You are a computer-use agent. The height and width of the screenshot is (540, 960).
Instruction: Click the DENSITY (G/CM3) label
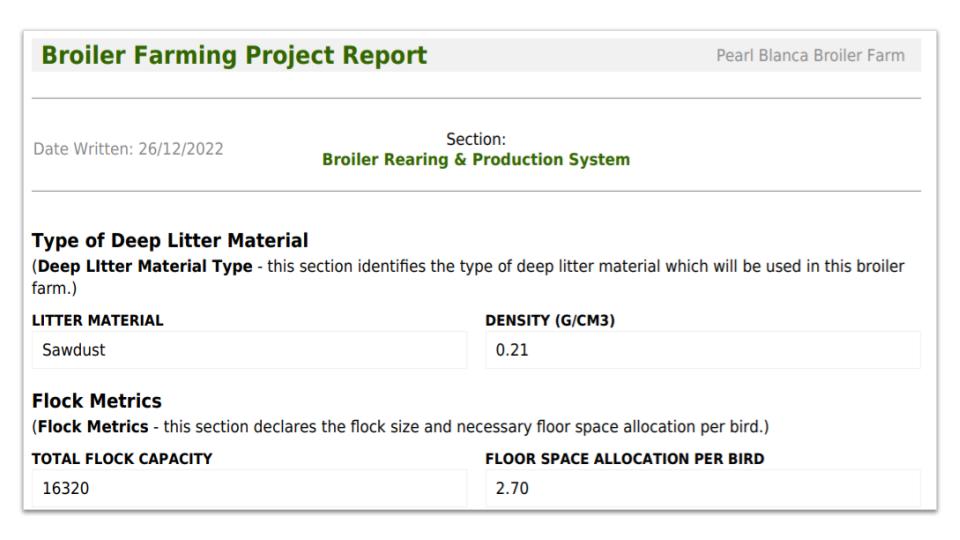tap(550, 321)
